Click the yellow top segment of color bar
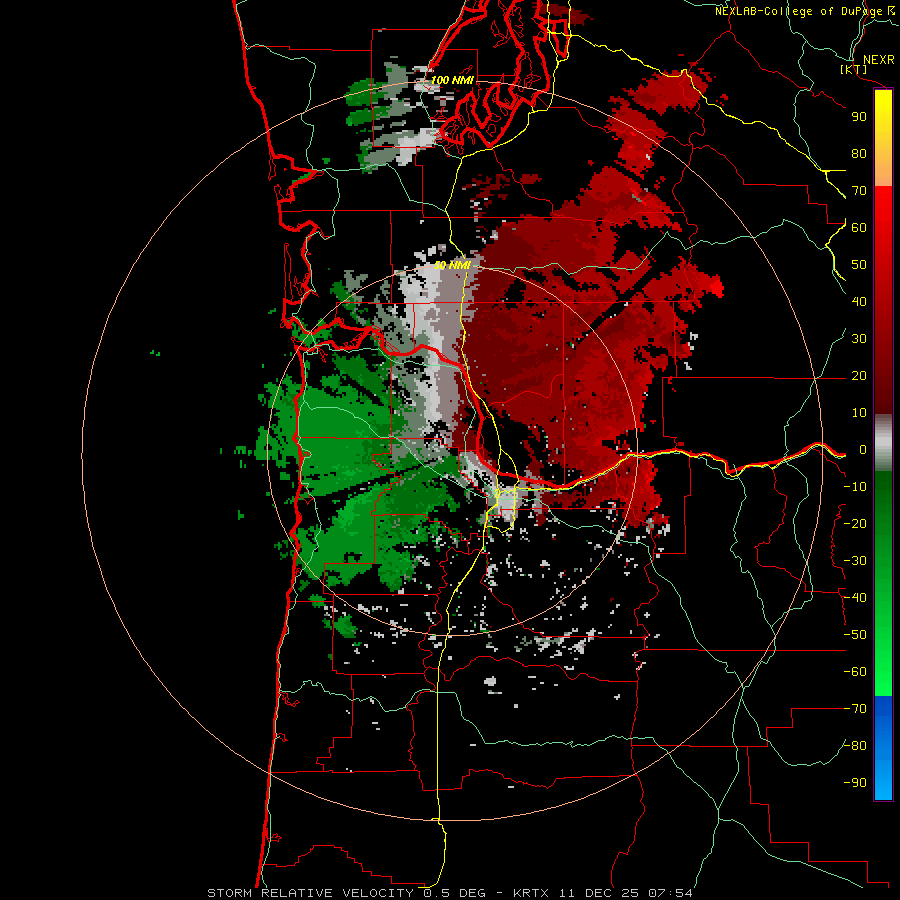900x900 pixels. pos(883,138)
